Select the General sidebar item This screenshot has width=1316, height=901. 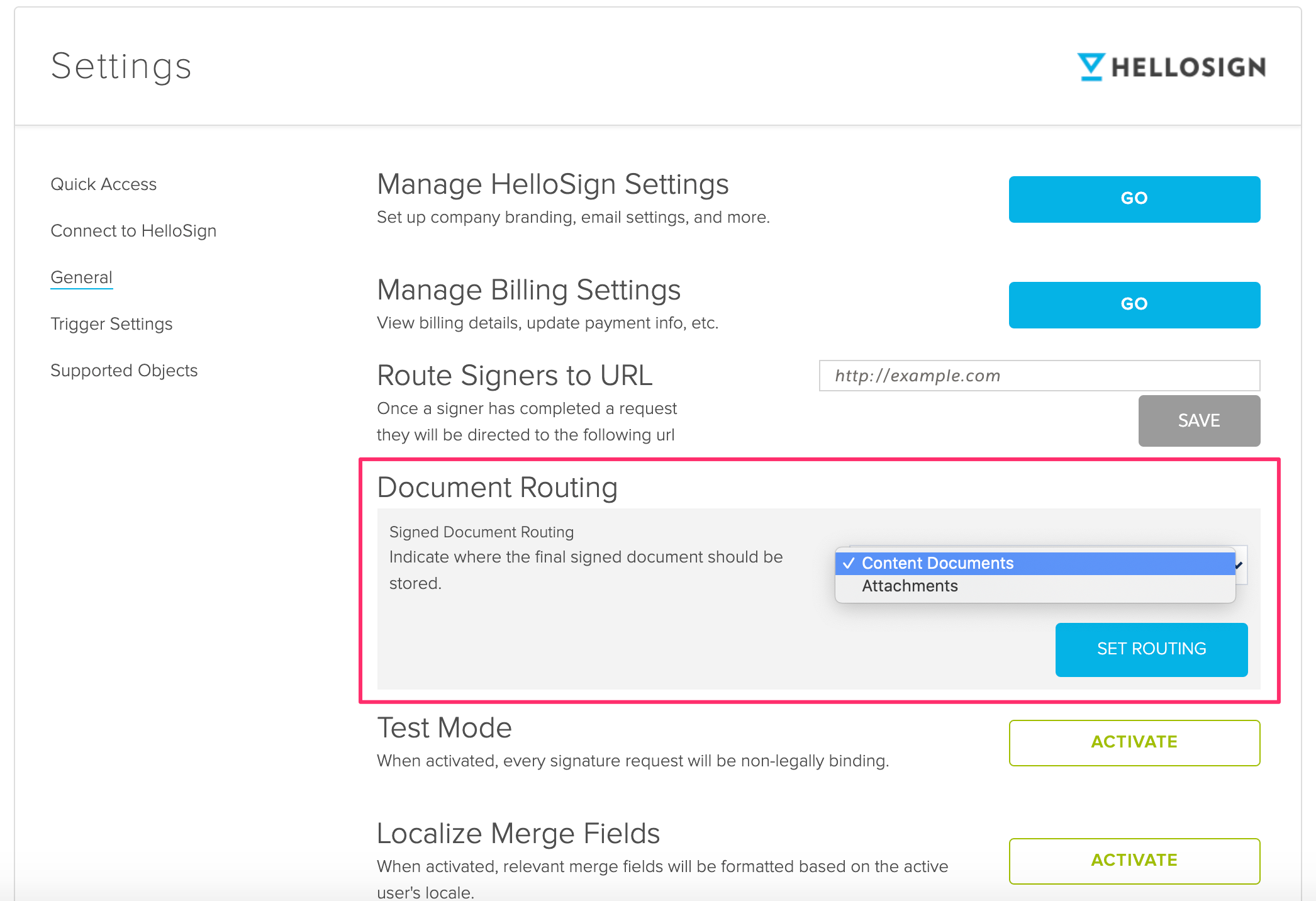click(x=81, y=277)
